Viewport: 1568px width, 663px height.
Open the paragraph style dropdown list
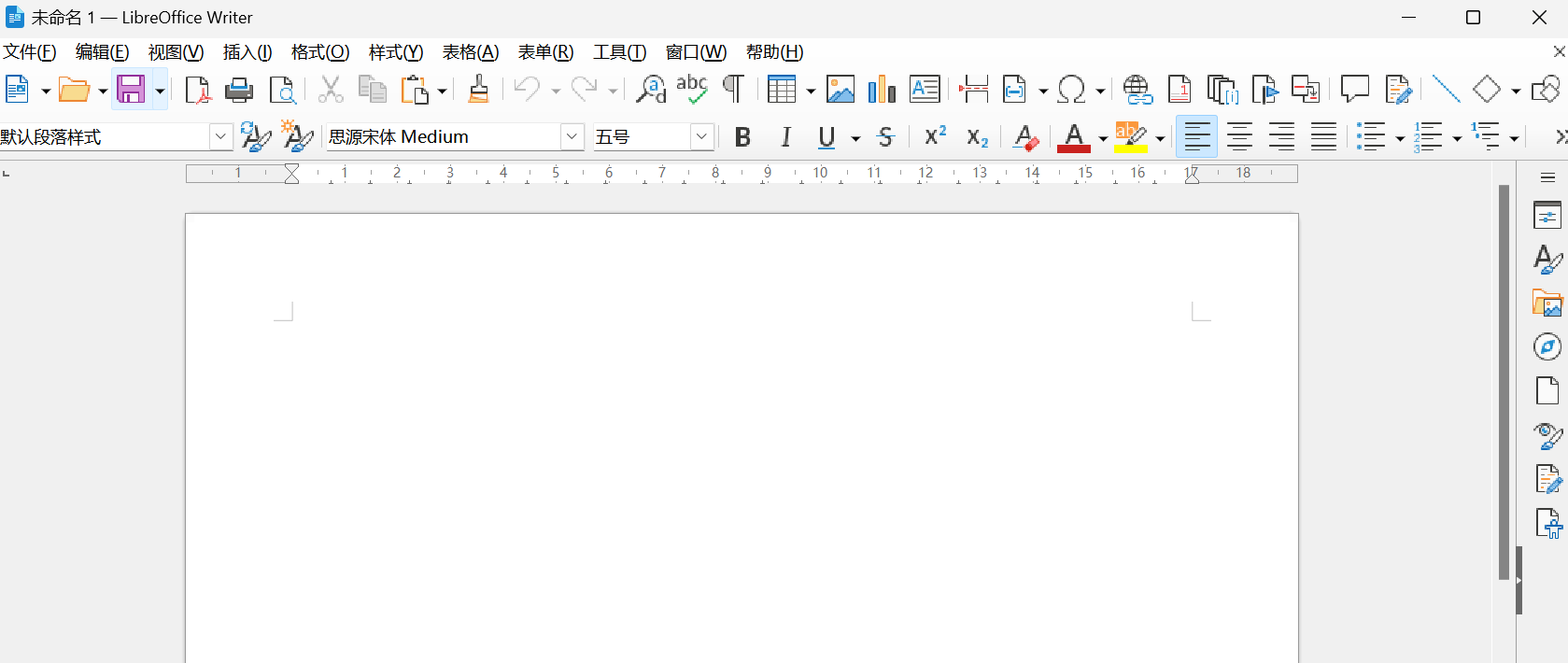[x=220, y=137]
